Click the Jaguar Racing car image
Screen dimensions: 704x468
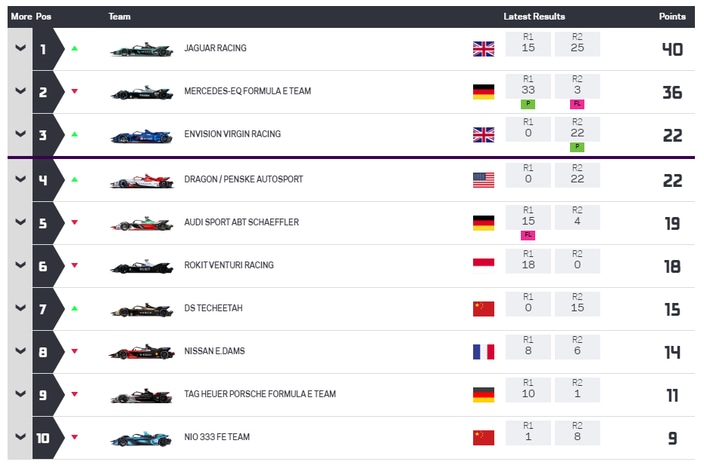pos(141,49)
